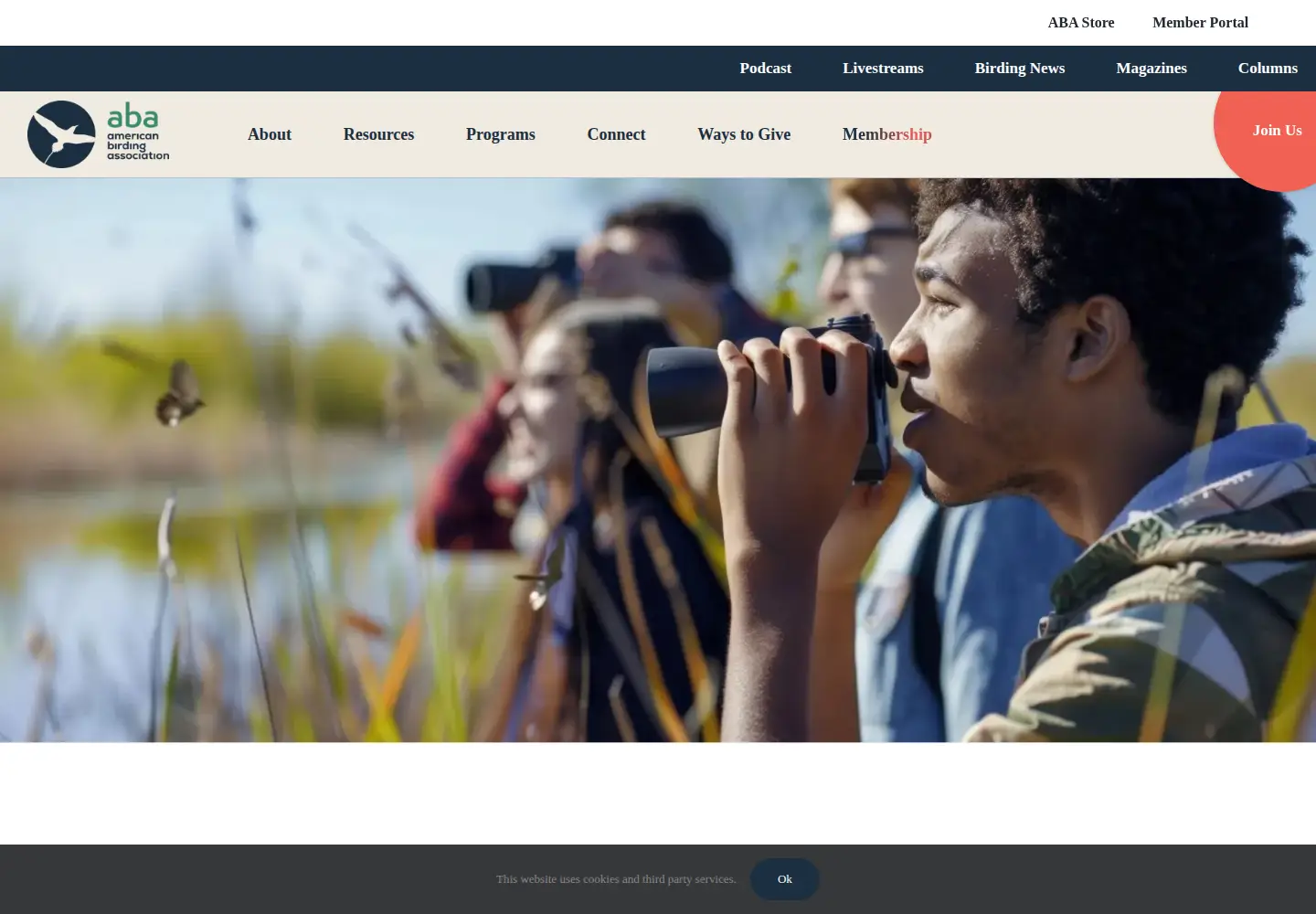Click the ABA bird logo
1316x914 pixels.
(x=99, y=134)
